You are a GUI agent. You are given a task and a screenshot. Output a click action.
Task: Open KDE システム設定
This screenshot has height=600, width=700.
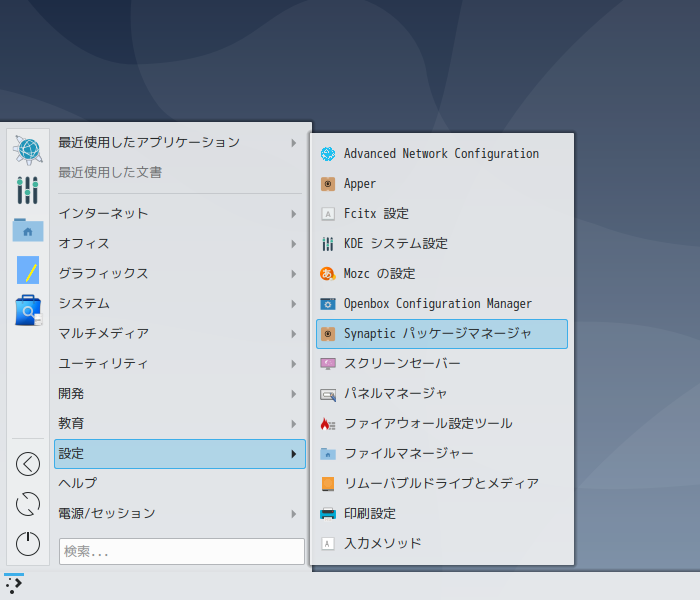pyautogui.click(x=442, y=244)
